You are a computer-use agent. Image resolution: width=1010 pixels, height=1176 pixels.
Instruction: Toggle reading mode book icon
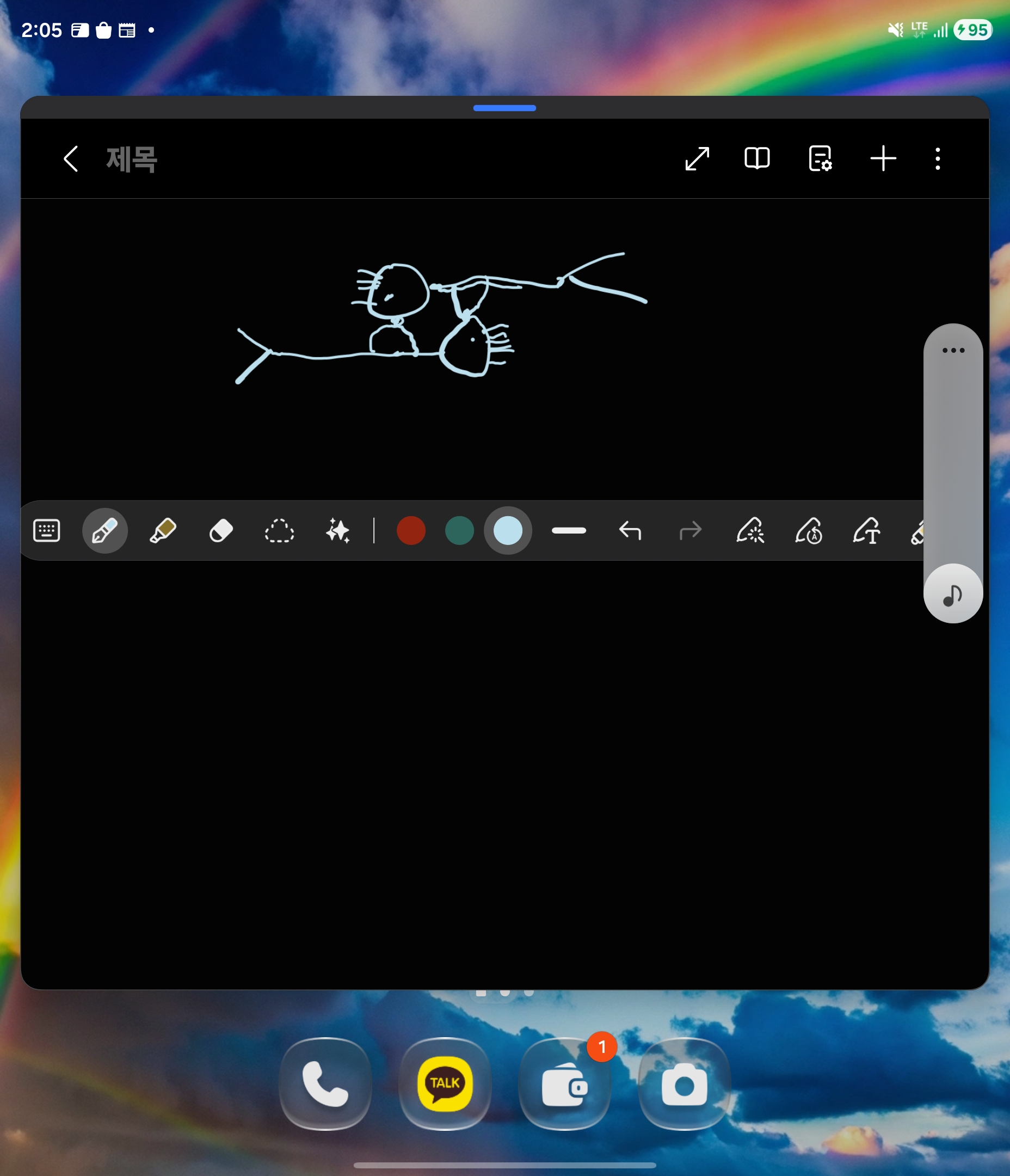(757, 158)
